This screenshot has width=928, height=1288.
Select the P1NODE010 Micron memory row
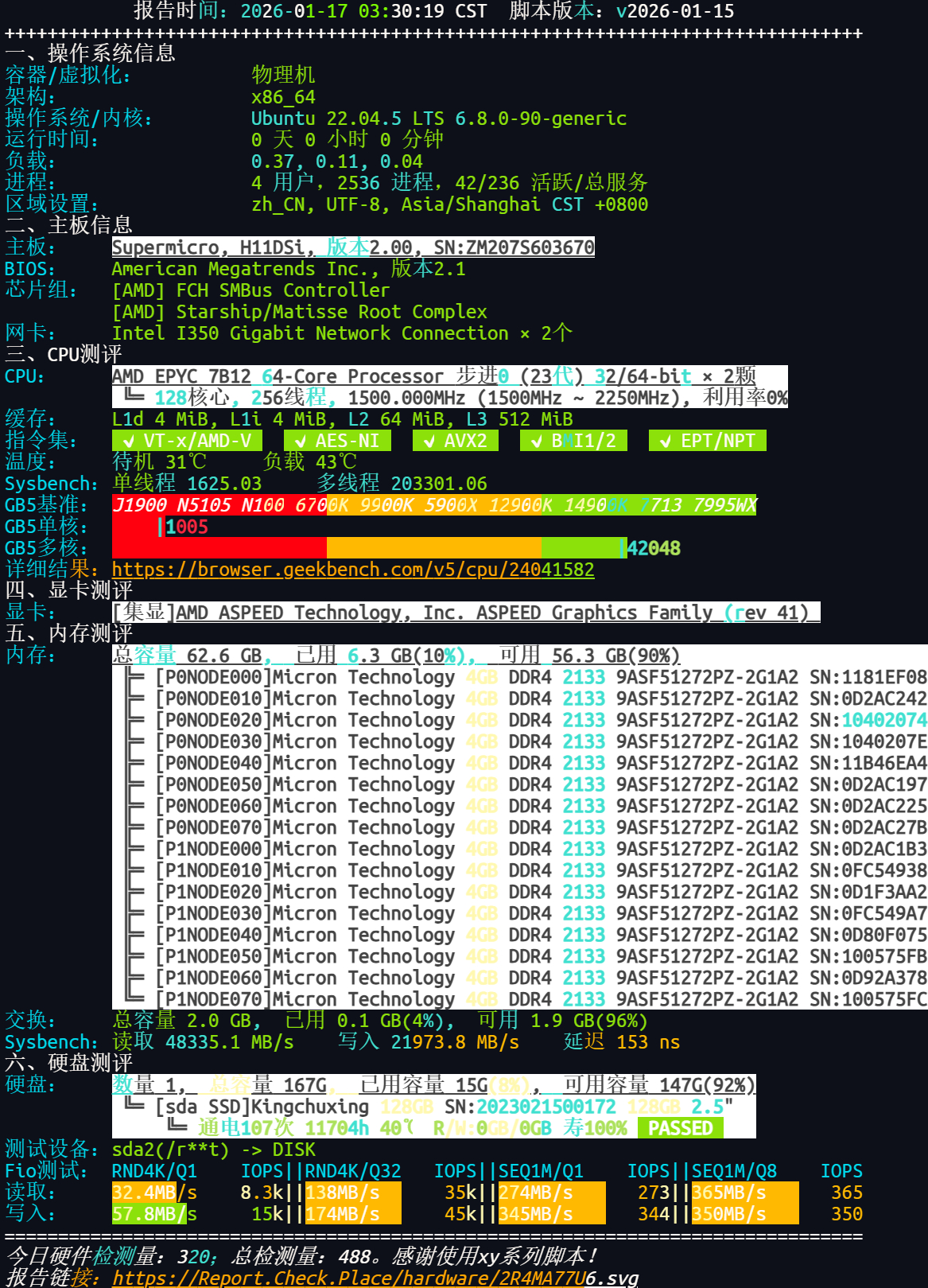click(526, 870)
